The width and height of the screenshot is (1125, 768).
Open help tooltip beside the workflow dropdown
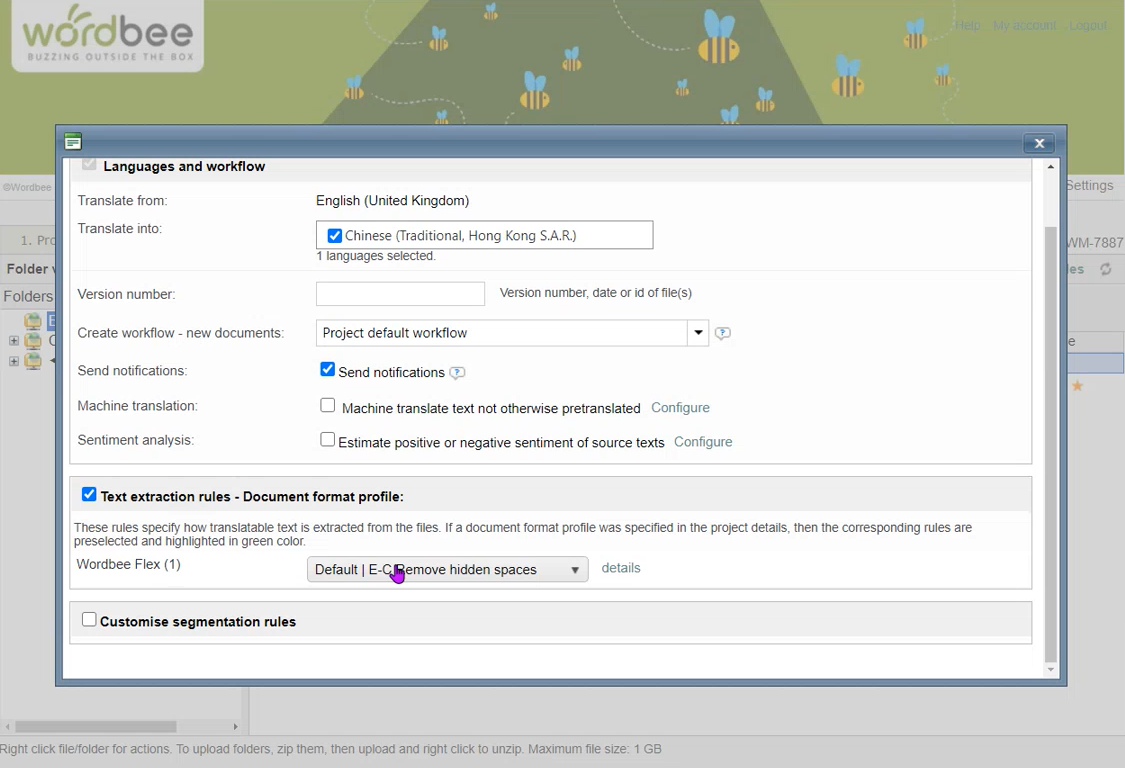coord(722,333)
